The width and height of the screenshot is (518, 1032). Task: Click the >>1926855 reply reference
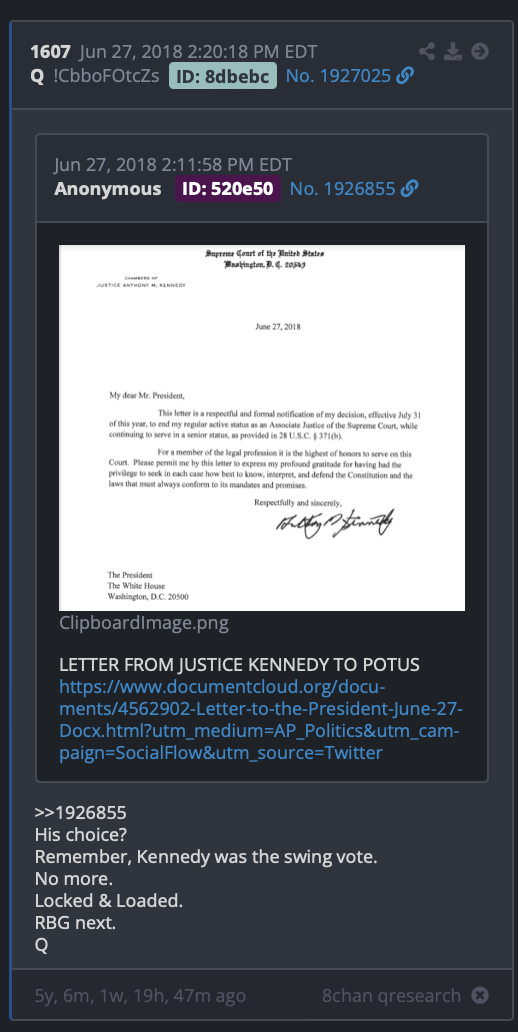coord(80,813)
